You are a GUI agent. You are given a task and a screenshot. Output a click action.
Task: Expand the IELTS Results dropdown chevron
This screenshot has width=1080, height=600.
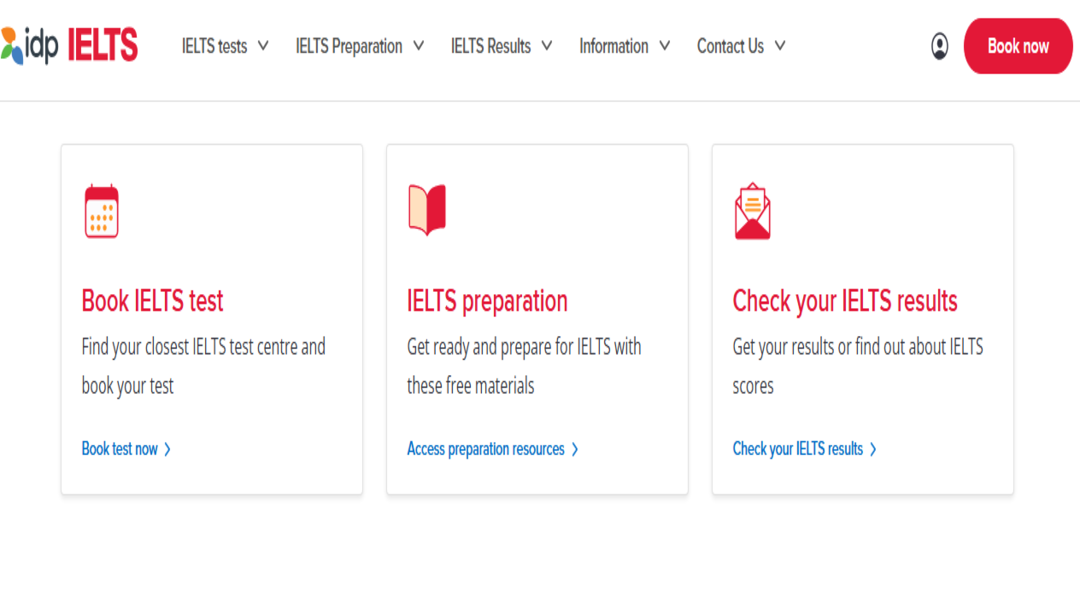(x=547, y=46)
